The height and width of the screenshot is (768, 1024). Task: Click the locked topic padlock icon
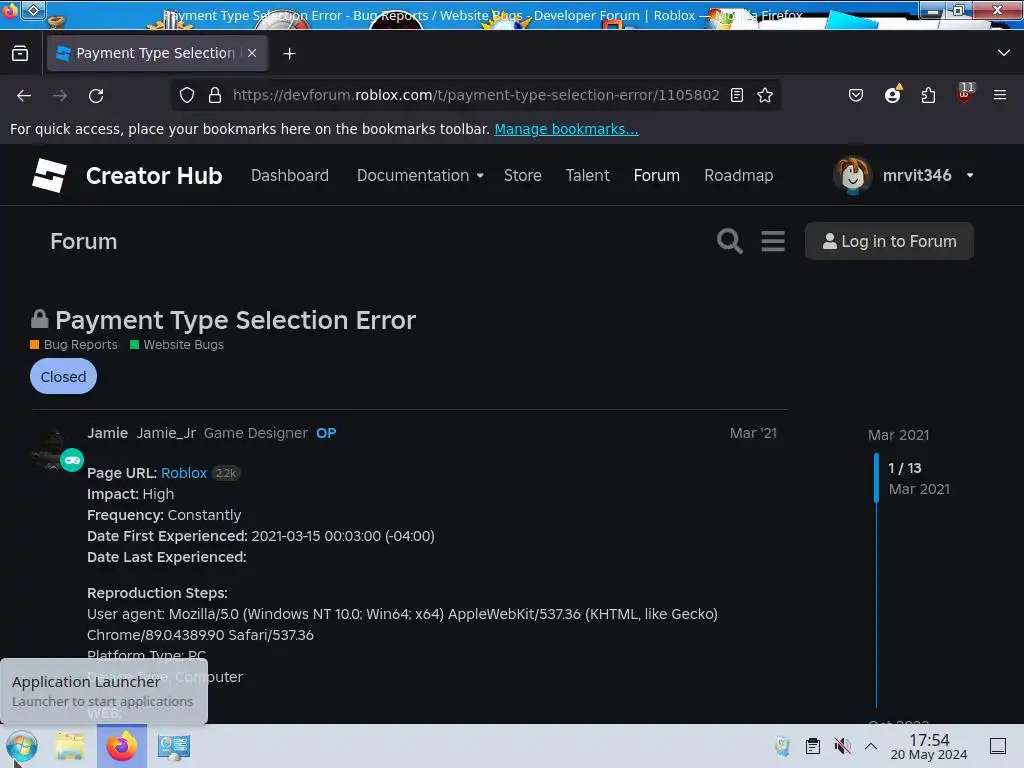point(40,319)
